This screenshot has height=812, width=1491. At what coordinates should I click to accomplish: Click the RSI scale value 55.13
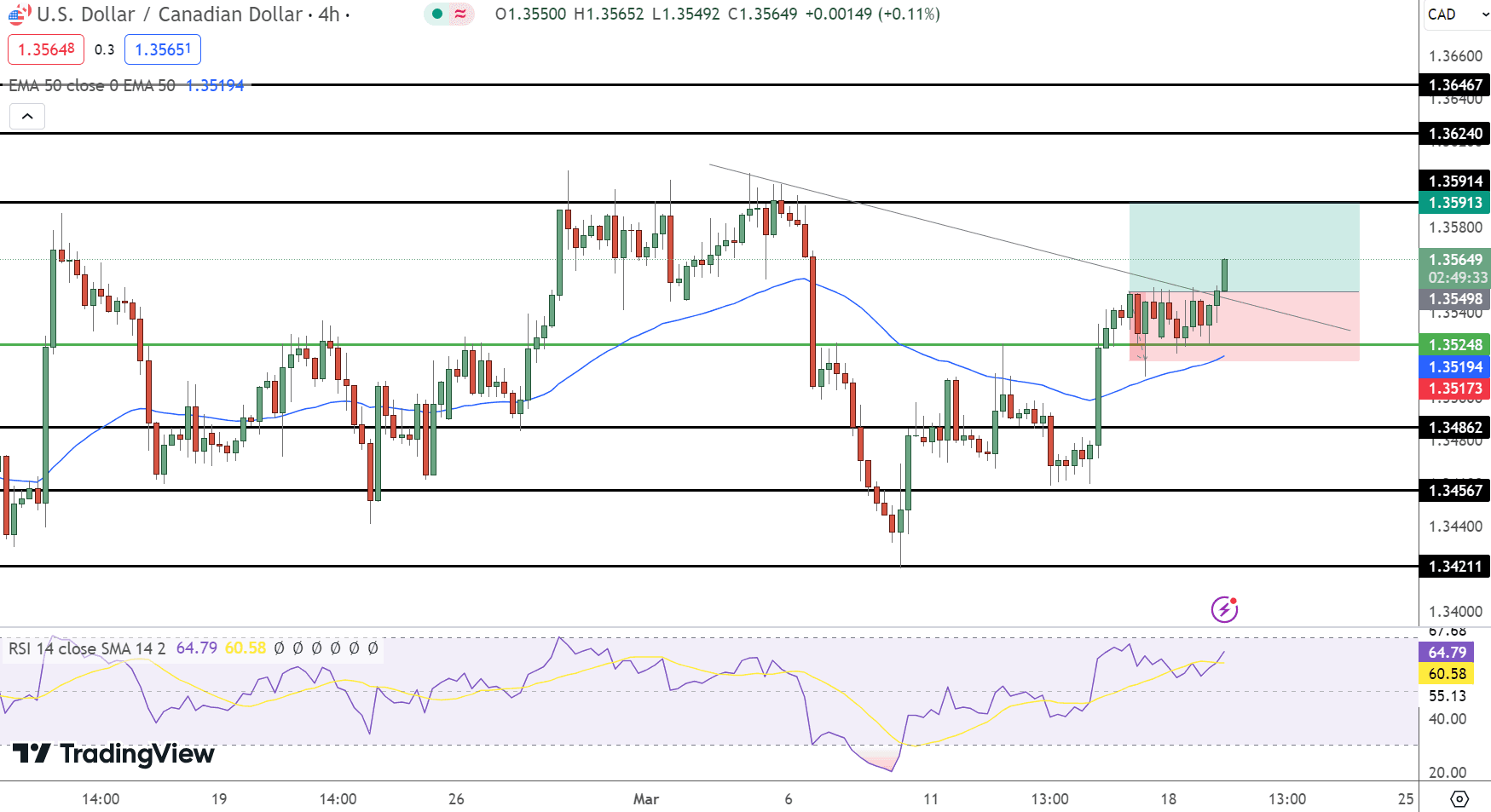[x=1448, y=696]
